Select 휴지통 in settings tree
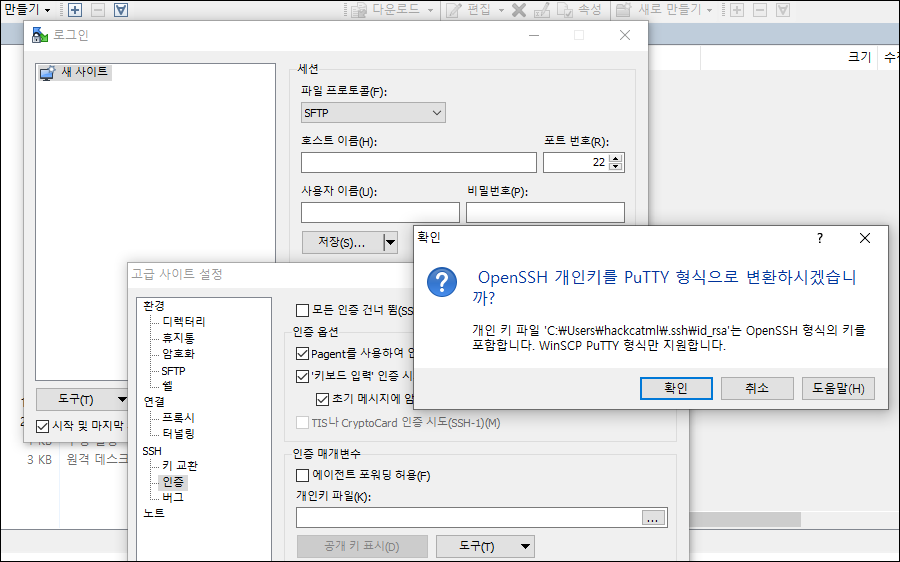This screenshot has width=900, height=562. (x=179, y=338)
